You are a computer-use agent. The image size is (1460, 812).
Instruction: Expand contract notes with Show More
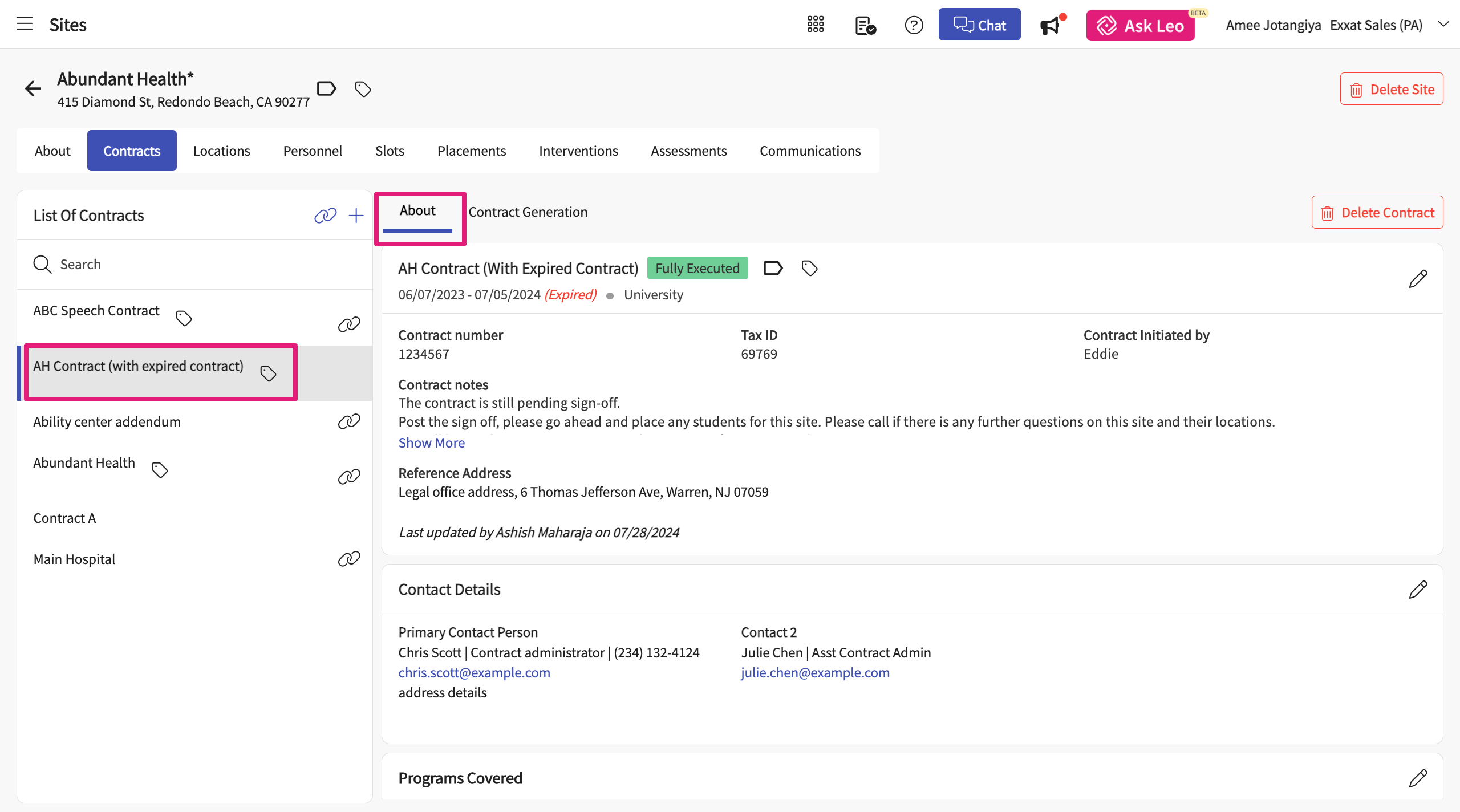pyautogui.click(x=431, y=443)
